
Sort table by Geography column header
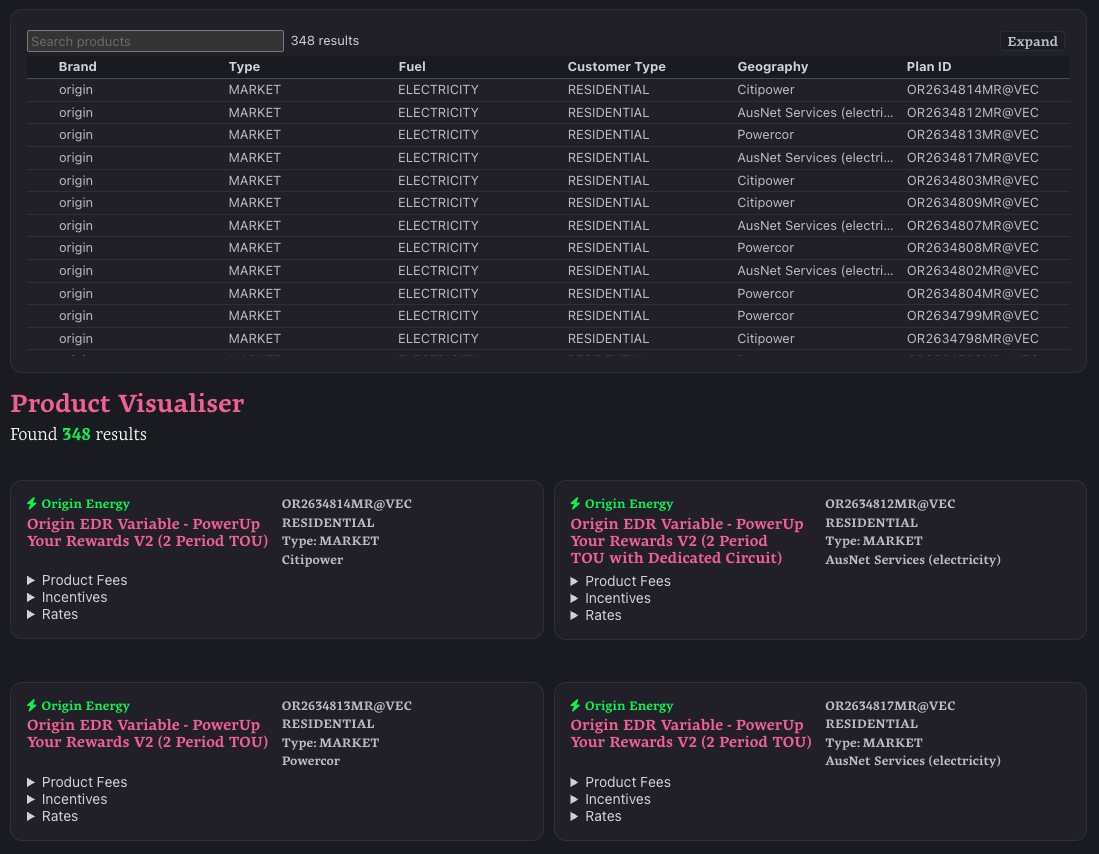772,67
